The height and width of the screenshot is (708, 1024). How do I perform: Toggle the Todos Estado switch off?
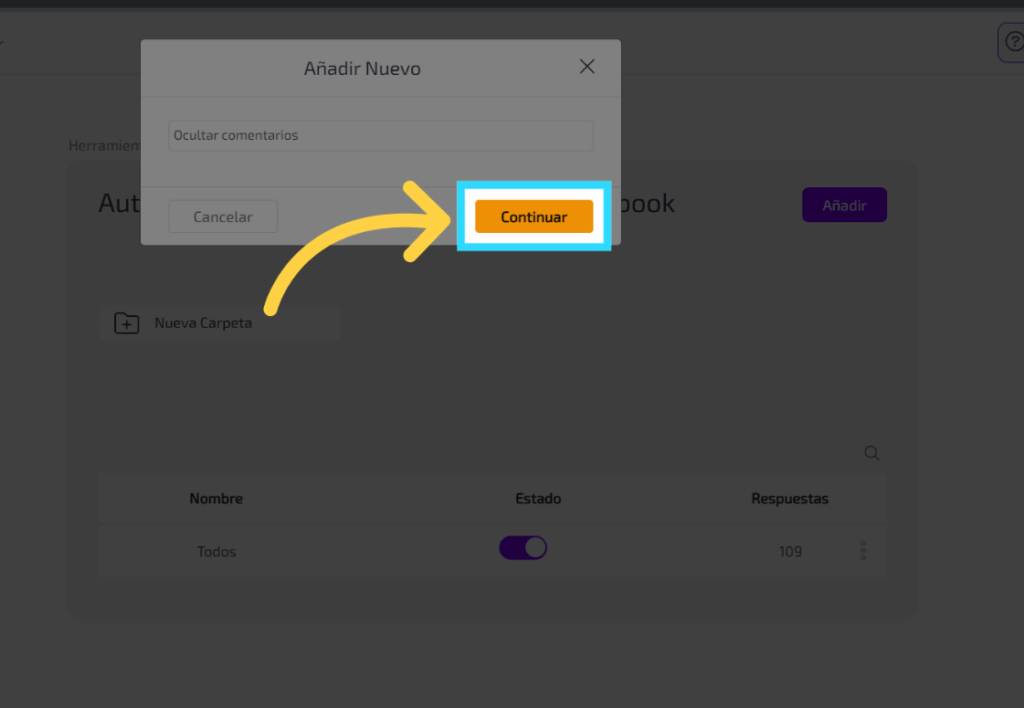(523, 548)
